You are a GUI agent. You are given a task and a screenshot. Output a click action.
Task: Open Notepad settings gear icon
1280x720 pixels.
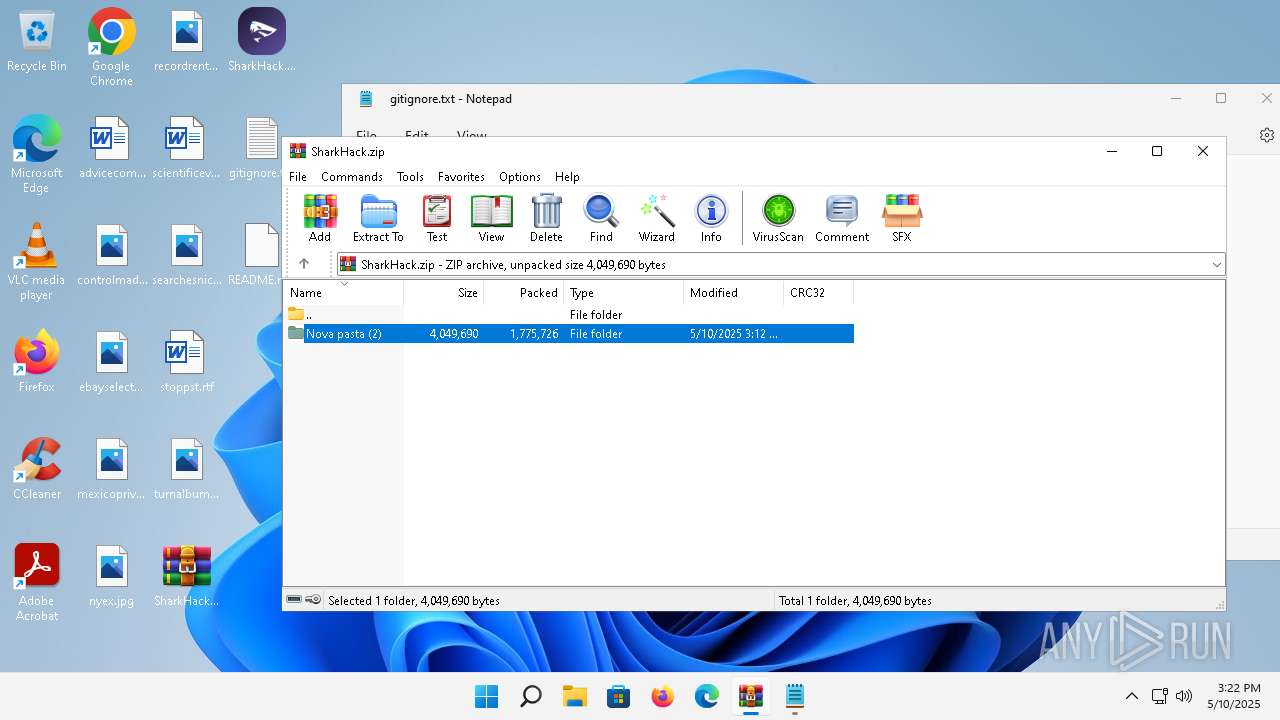tap(1267, 135)
